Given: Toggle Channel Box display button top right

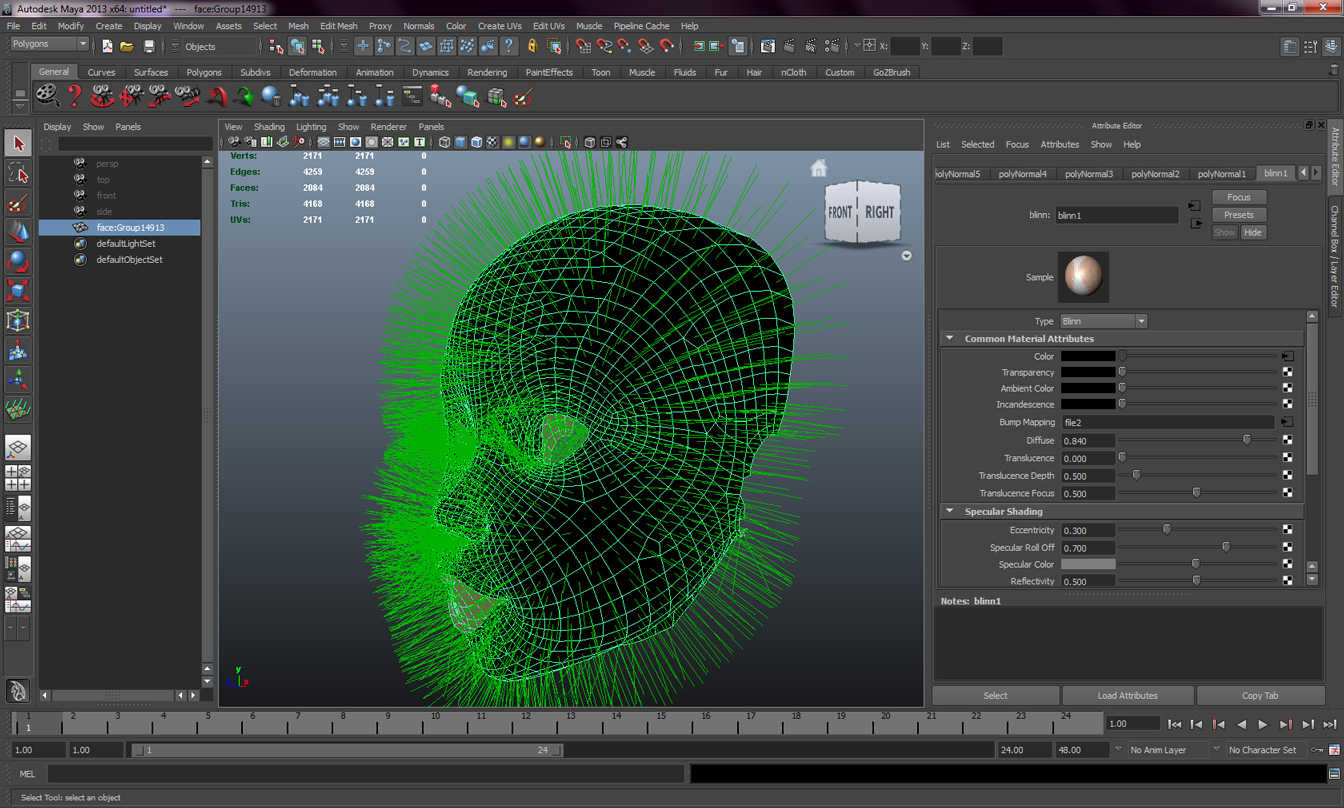Looking at the screenshot, I should tap(1332, 46).
